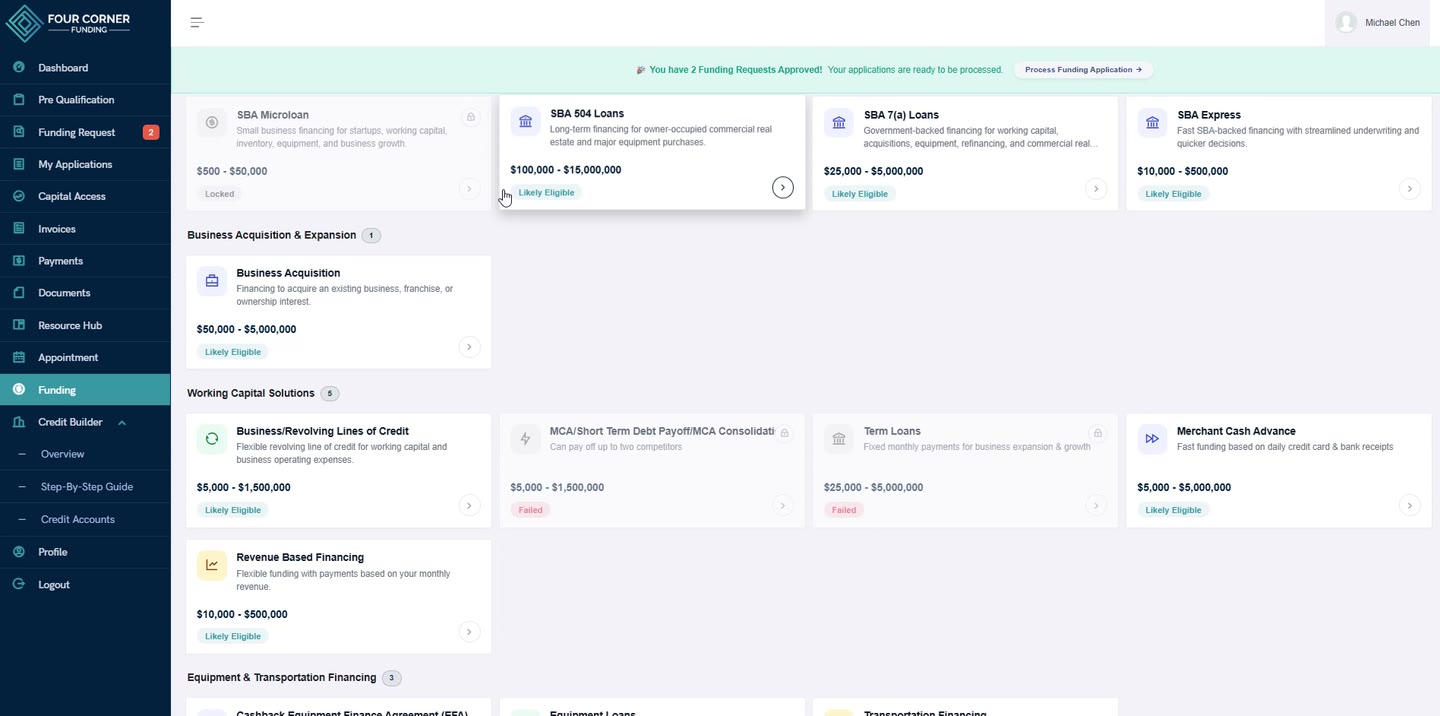Open Revenue Based Financing arrow button

pos(469,631)
